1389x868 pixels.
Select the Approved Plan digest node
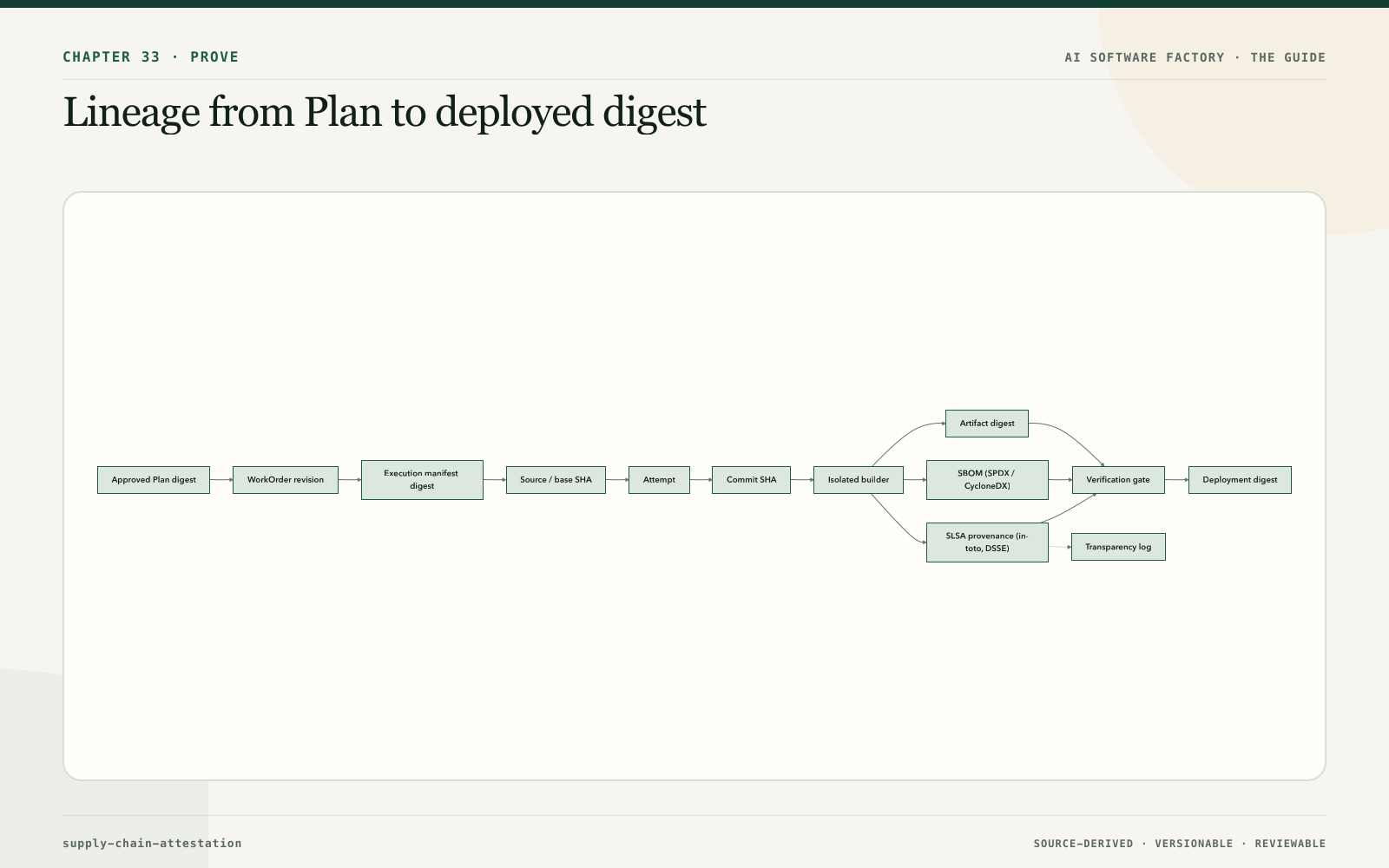[x=154, y=480]
